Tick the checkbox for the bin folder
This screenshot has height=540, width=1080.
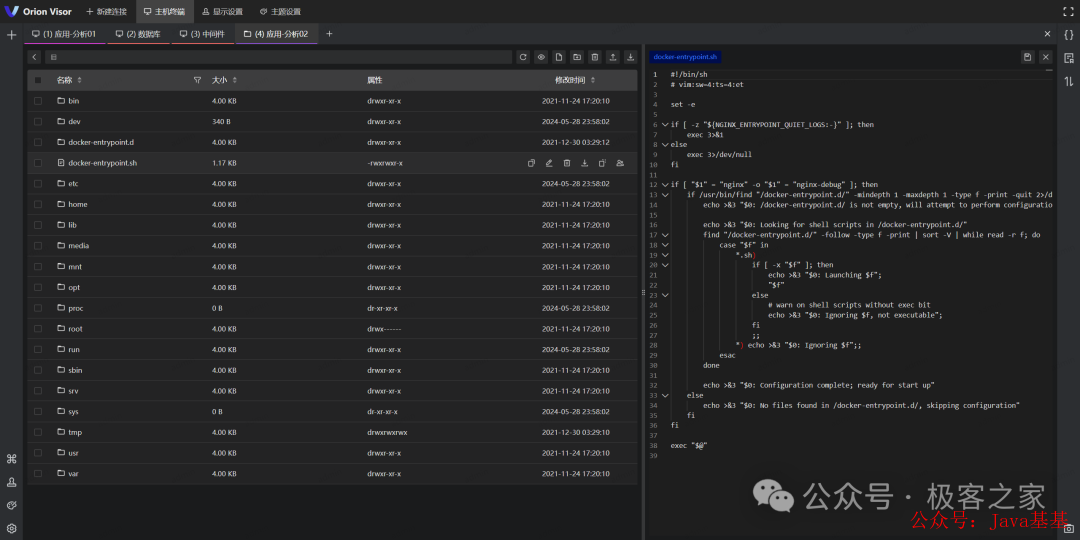(x=38, y=101)
